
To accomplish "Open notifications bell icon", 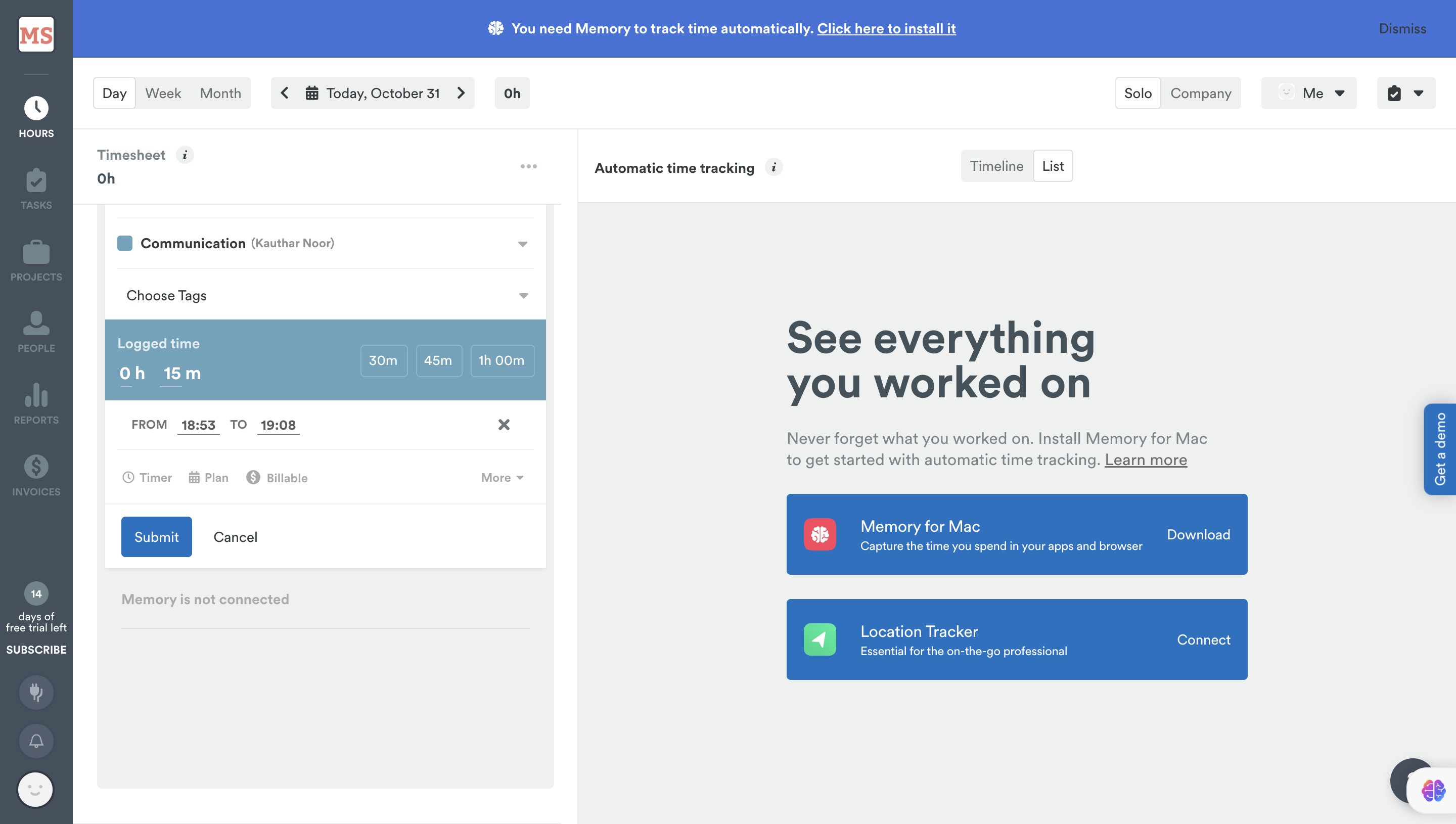I will (x=36, y=741).
